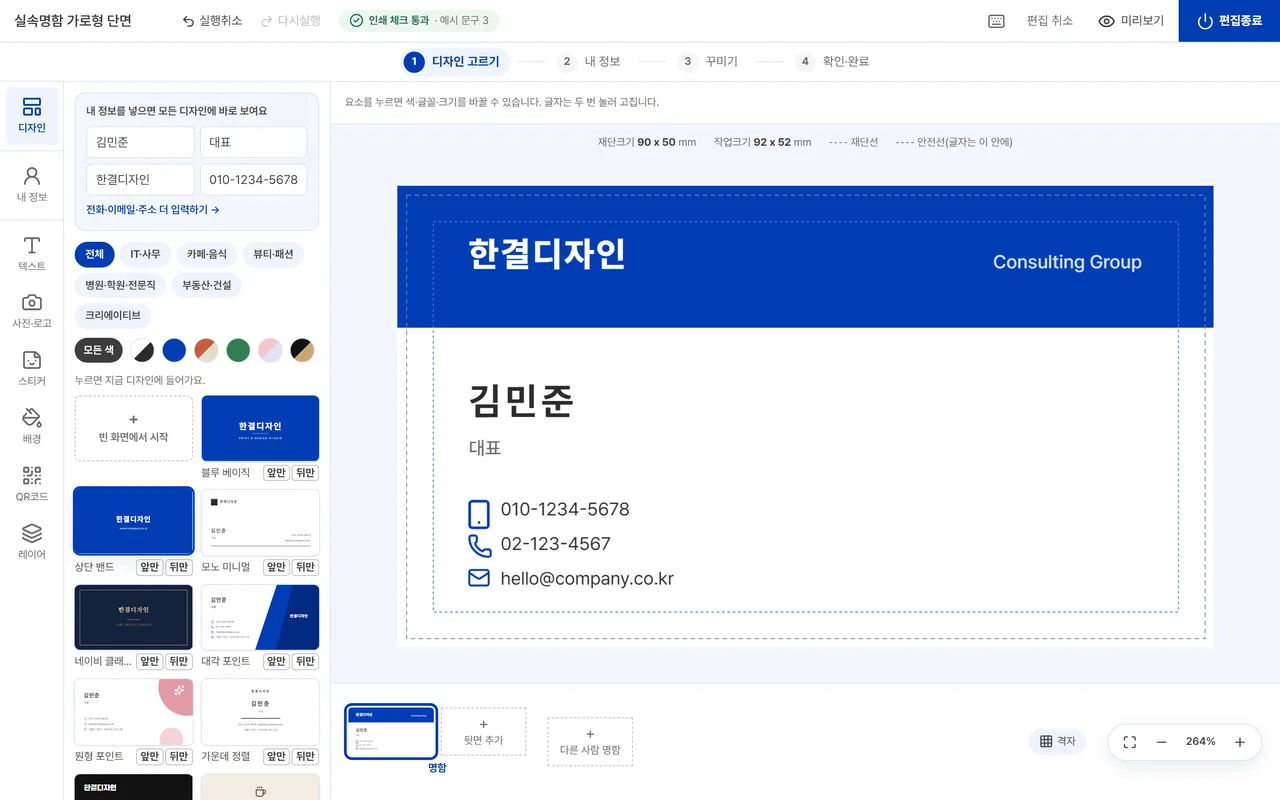This screenshot has width=1280, height=800.
Task: Go to step 2 내 정보
Action: (x=589, y=62)
